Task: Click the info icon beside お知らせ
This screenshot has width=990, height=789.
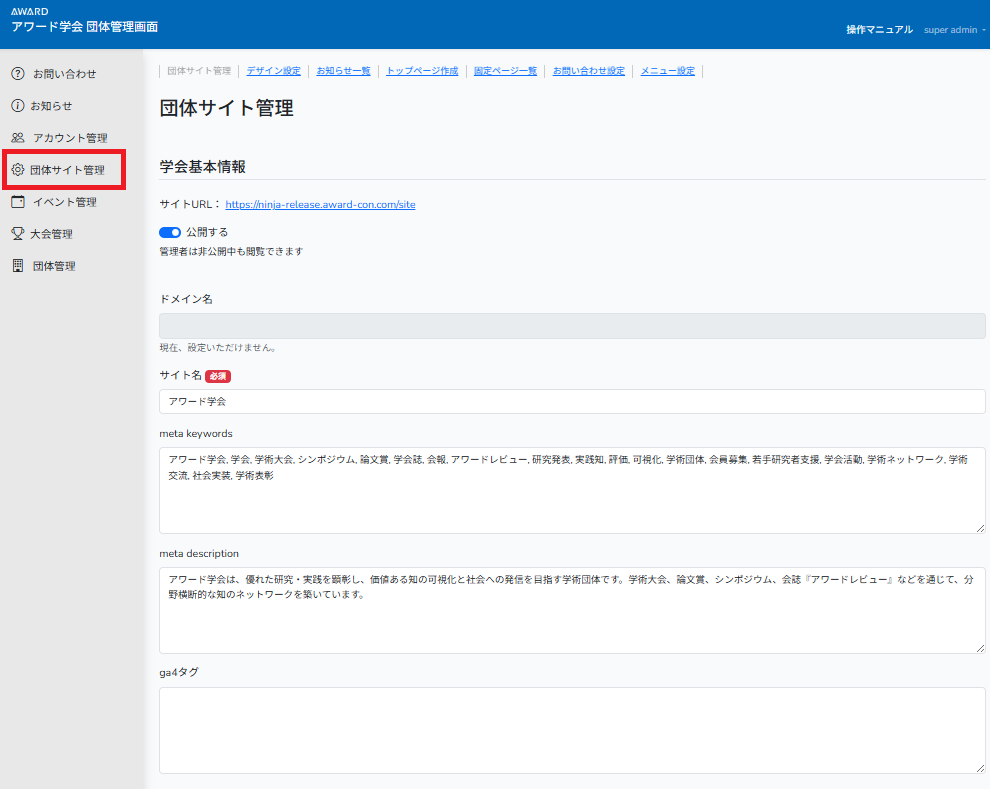Action: [x=18, y=106]
